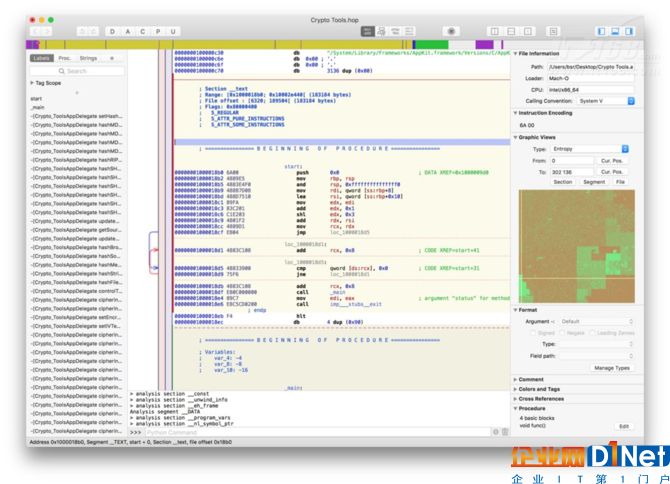Image resolution: width=670 pixels, height=484 pixels.
Task: Collapse the Procedure section
Action: tap(515, 408)
